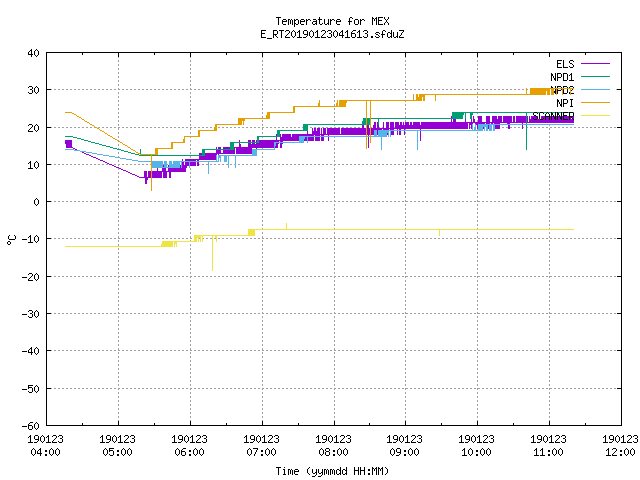Click the yellow SCANNER downward spike near 06:20
The height and width of the screenshot is (480, 640).
[212, 255]
